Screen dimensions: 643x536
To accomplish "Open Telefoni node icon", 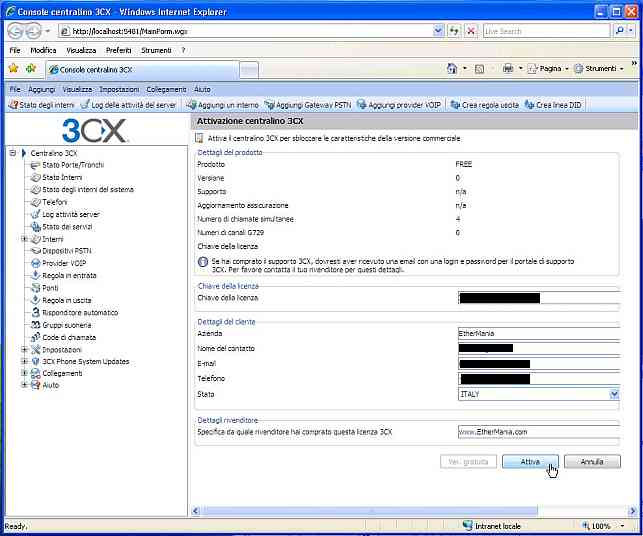I will pyautogui.click(x=36, y=202).
